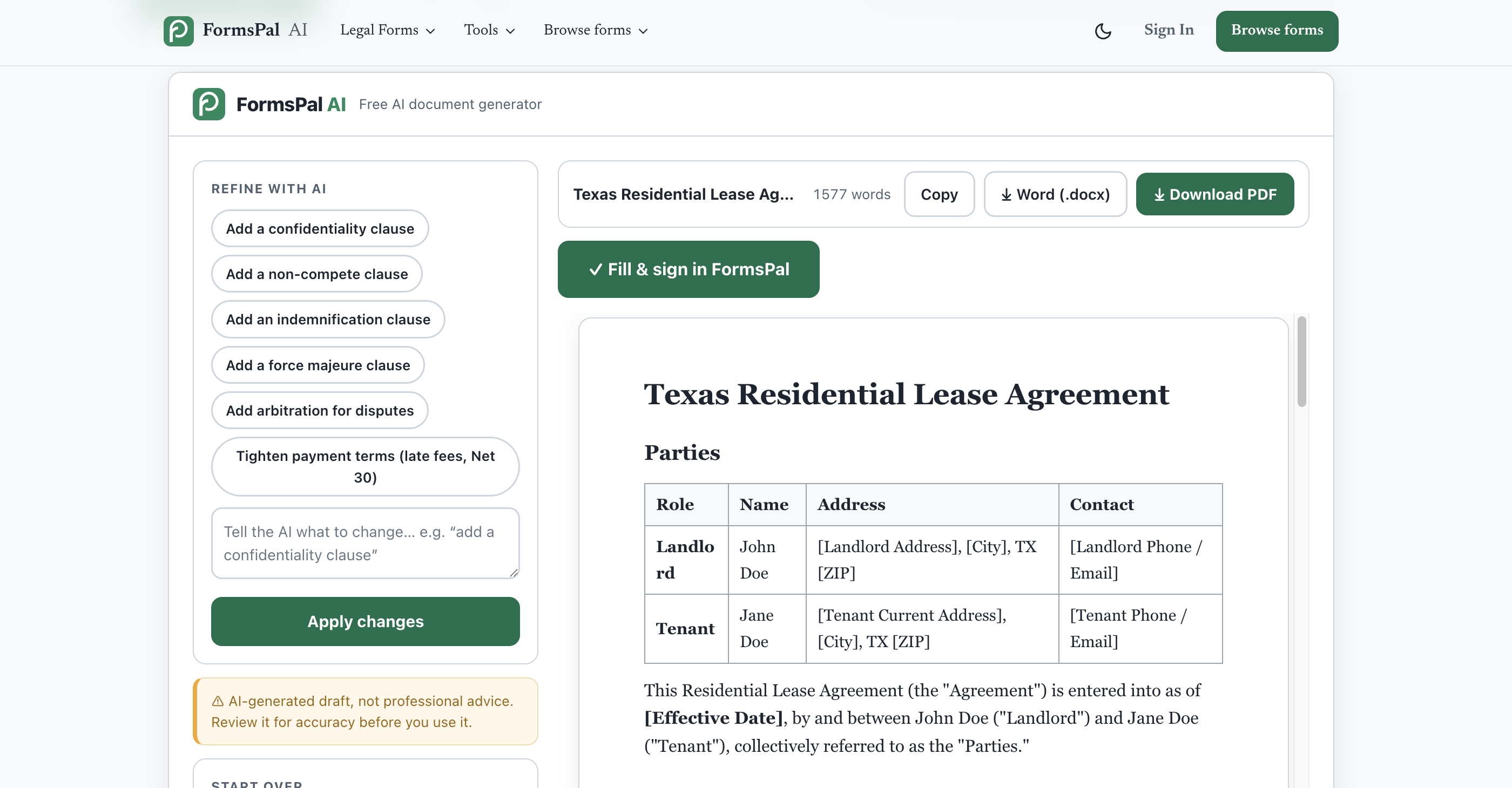The image size is (1512, 788).
Task: Click the Contact column header
Action: click(x=1140, y=505)
